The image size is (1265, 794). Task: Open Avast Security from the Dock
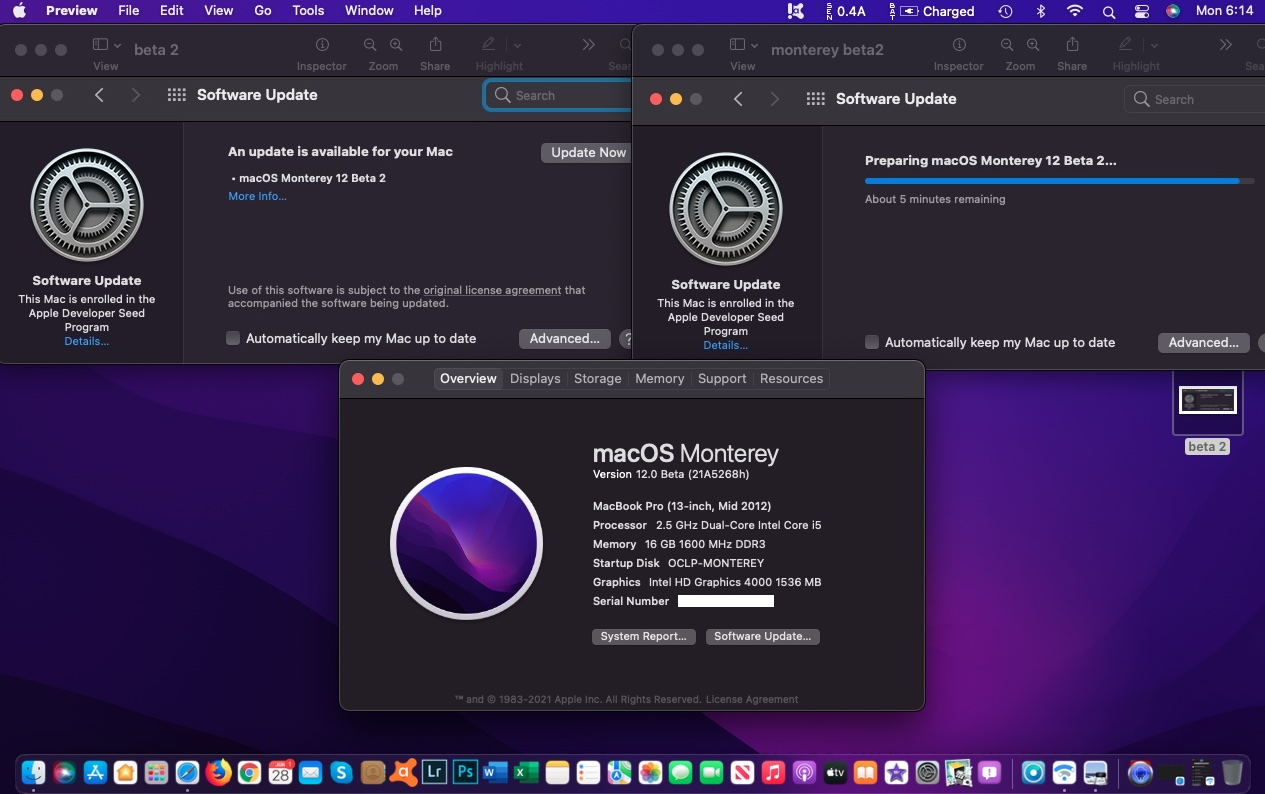(403, 772)
